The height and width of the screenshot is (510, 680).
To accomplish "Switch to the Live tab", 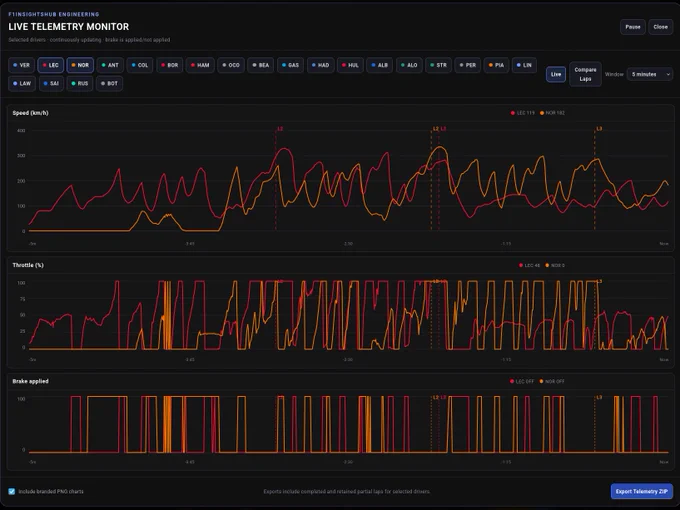I will point(556,74).
